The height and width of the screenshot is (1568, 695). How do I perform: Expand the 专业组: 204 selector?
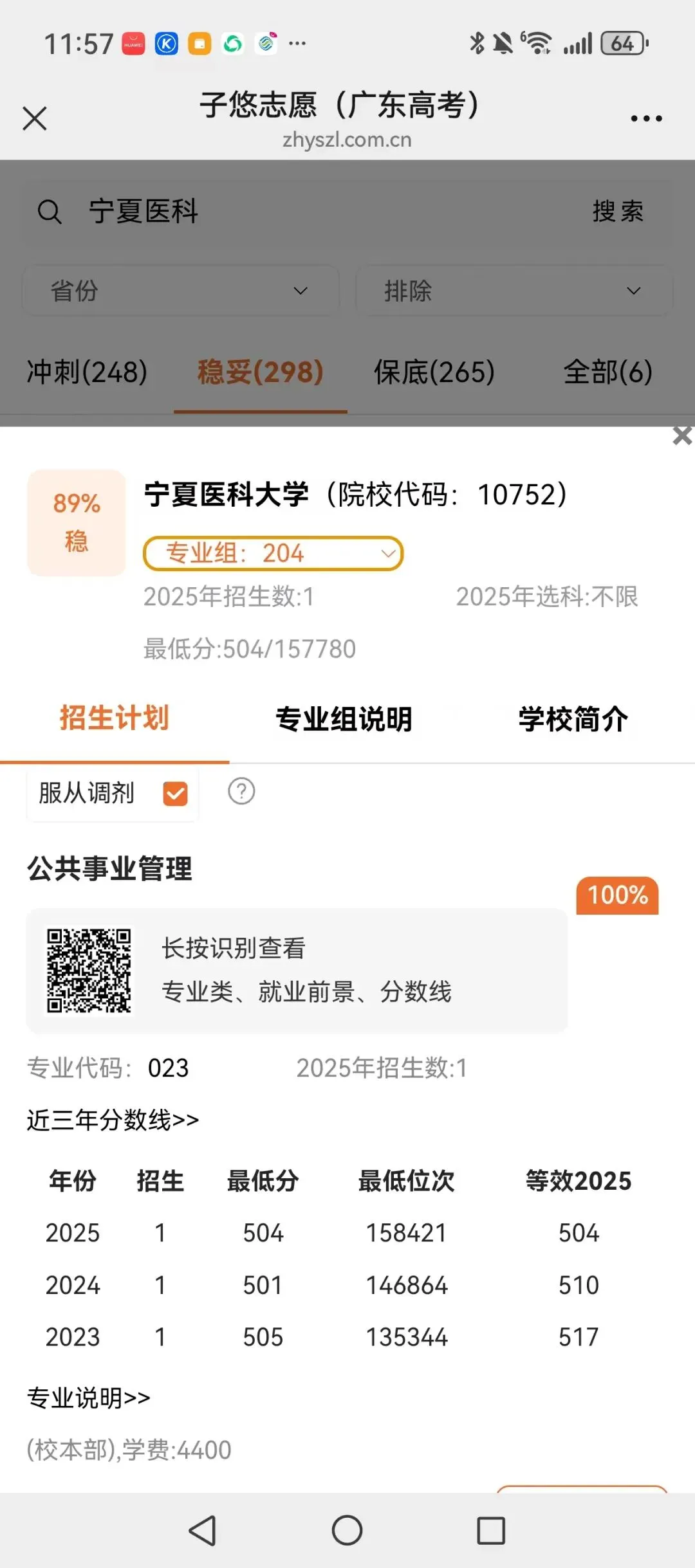pyautogui.click(x=273, y=553)
